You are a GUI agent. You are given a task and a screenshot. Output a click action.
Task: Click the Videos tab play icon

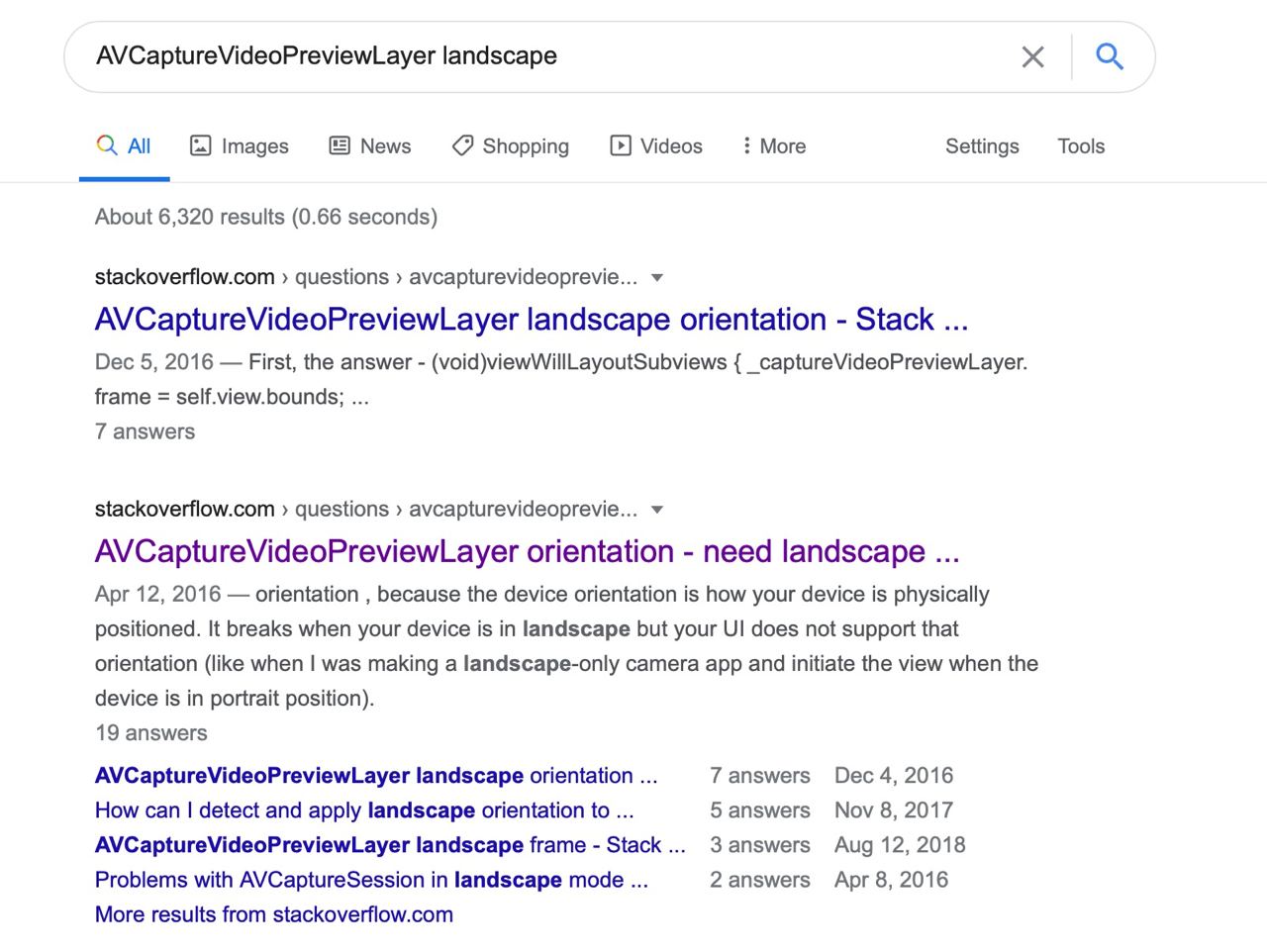click(x=621, y=145)
